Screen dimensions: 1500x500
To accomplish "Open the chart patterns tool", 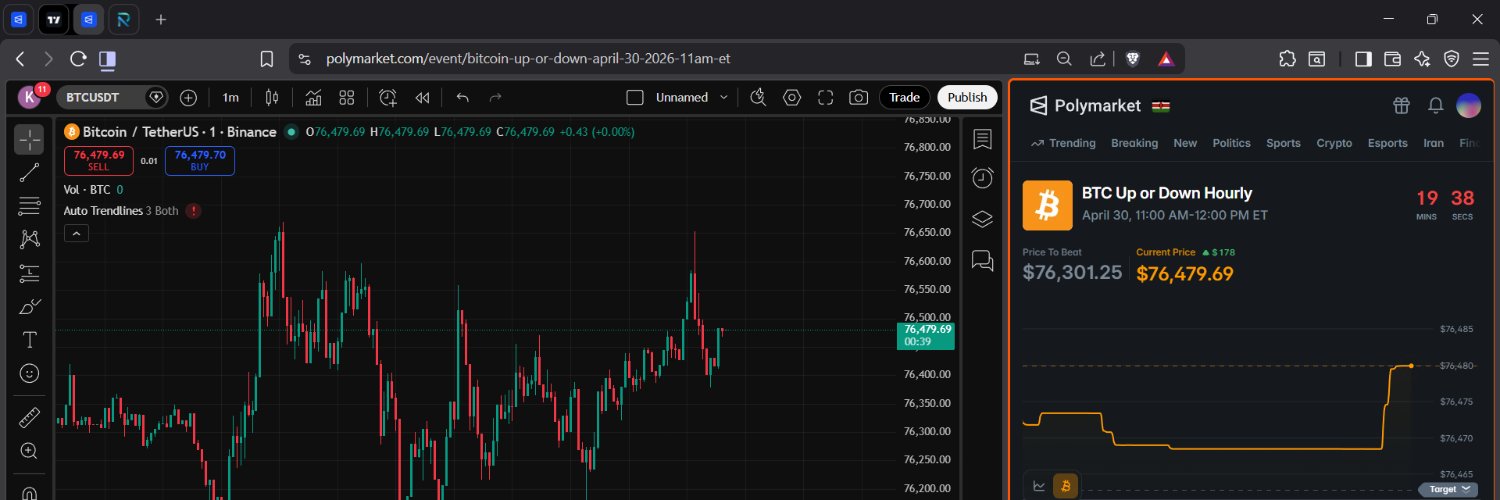I will [29, 239].
